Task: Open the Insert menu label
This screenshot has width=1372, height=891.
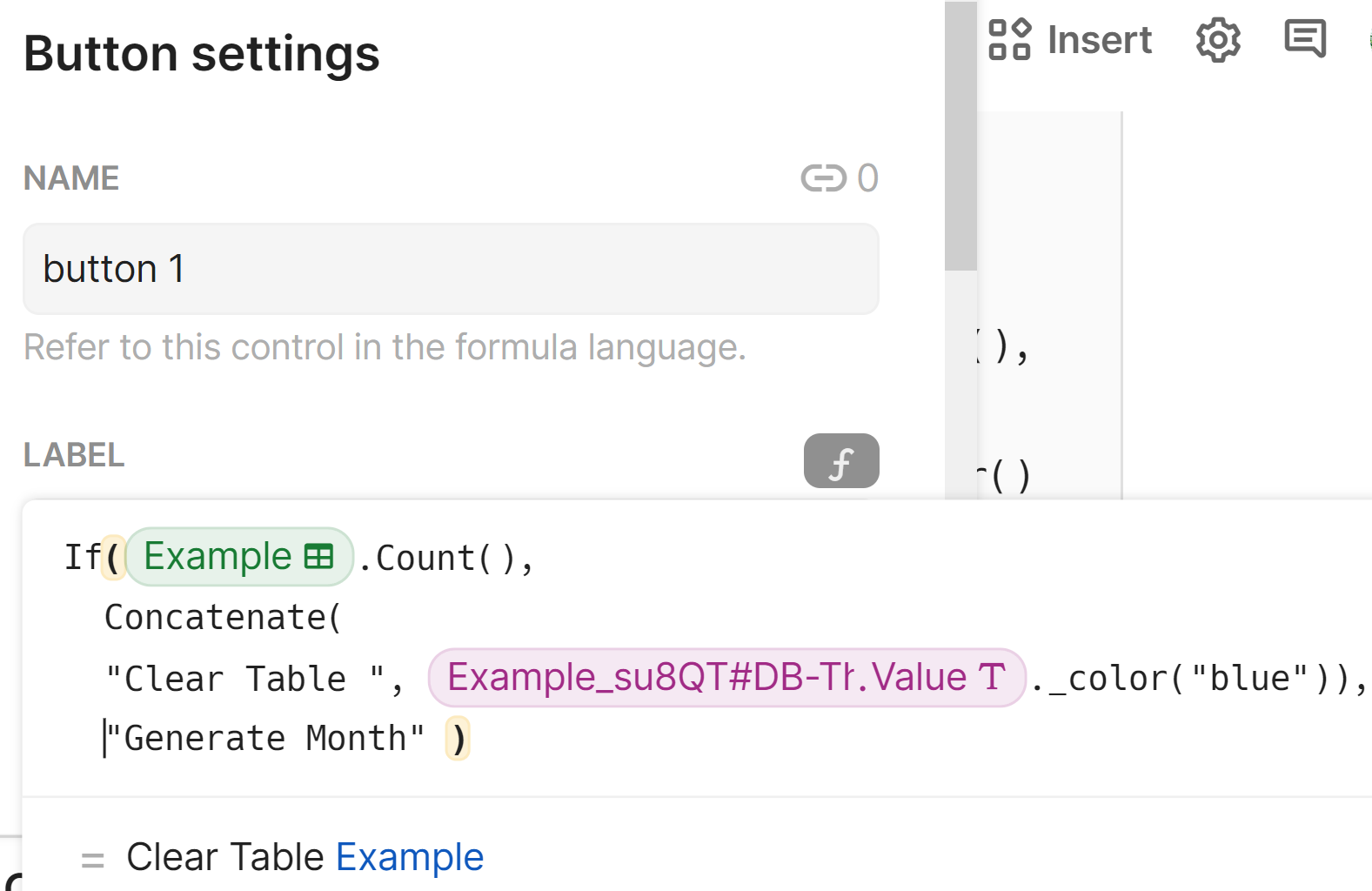Action: [1099, 40]
